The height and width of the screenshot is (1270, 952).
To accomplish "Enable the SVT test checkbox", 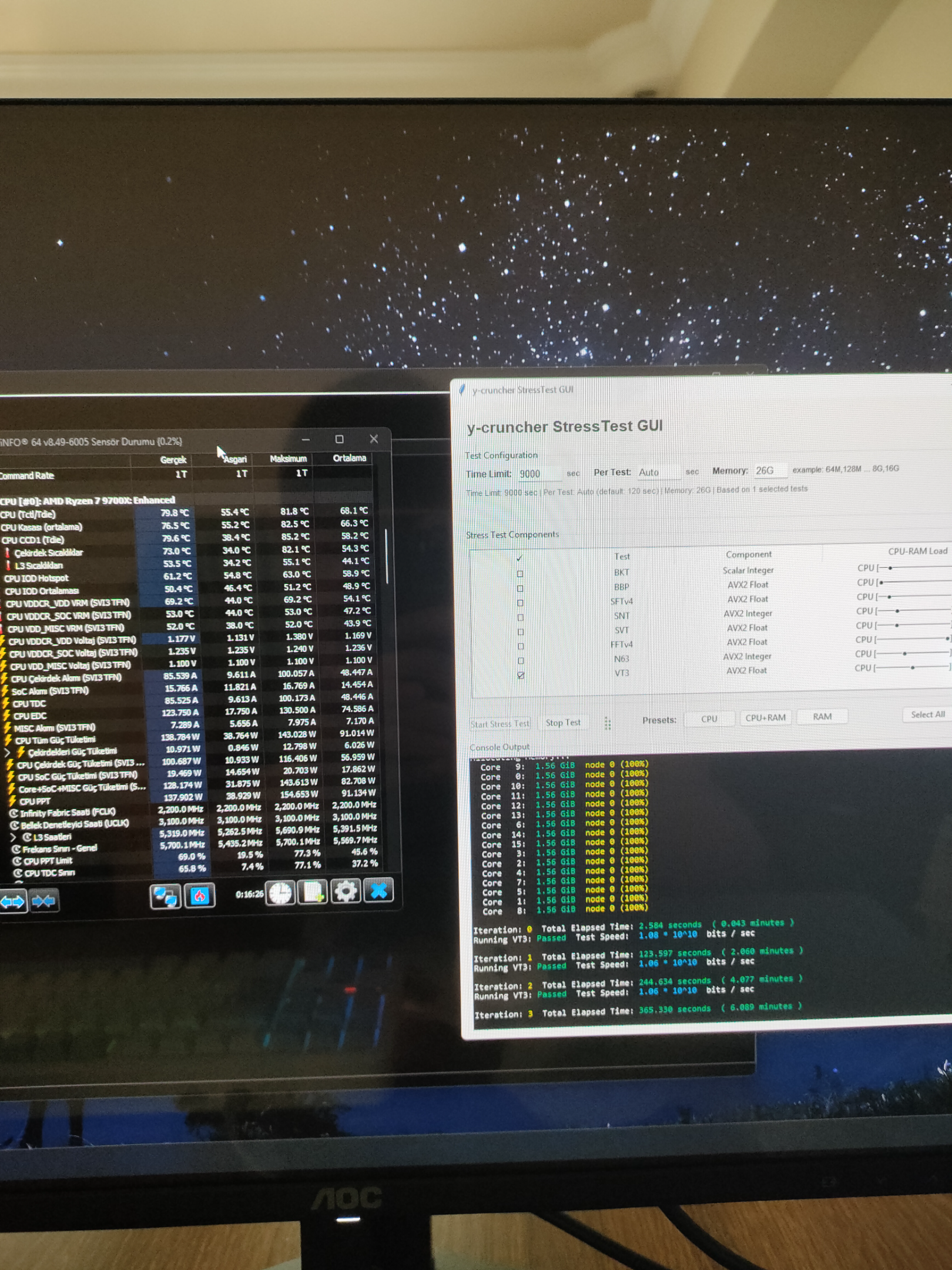I will click(x=521, y=632).
